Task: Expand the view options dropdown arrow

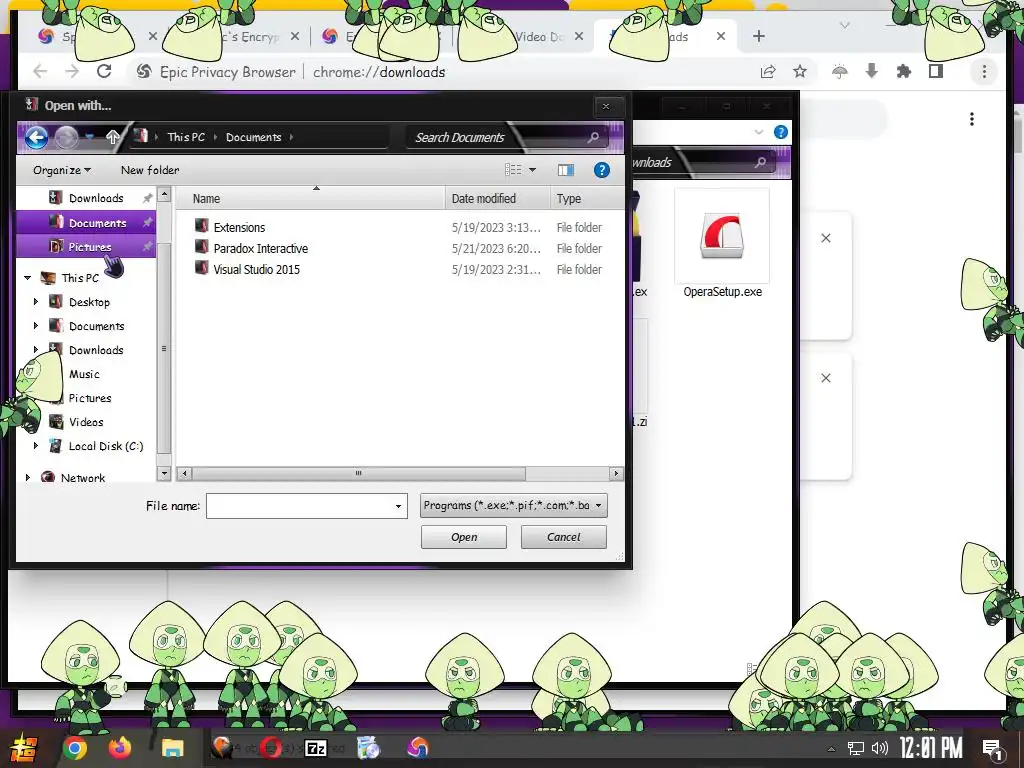Action: click(x=532, y=170)
